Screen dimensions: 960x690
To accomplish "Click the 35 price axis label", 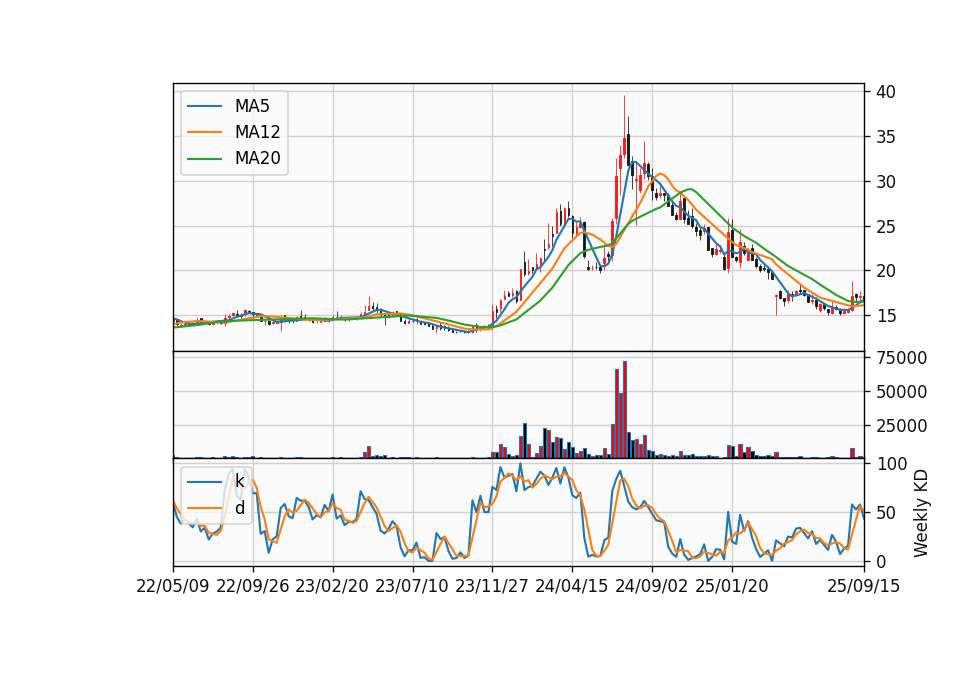I will click(x=885, y=137).
